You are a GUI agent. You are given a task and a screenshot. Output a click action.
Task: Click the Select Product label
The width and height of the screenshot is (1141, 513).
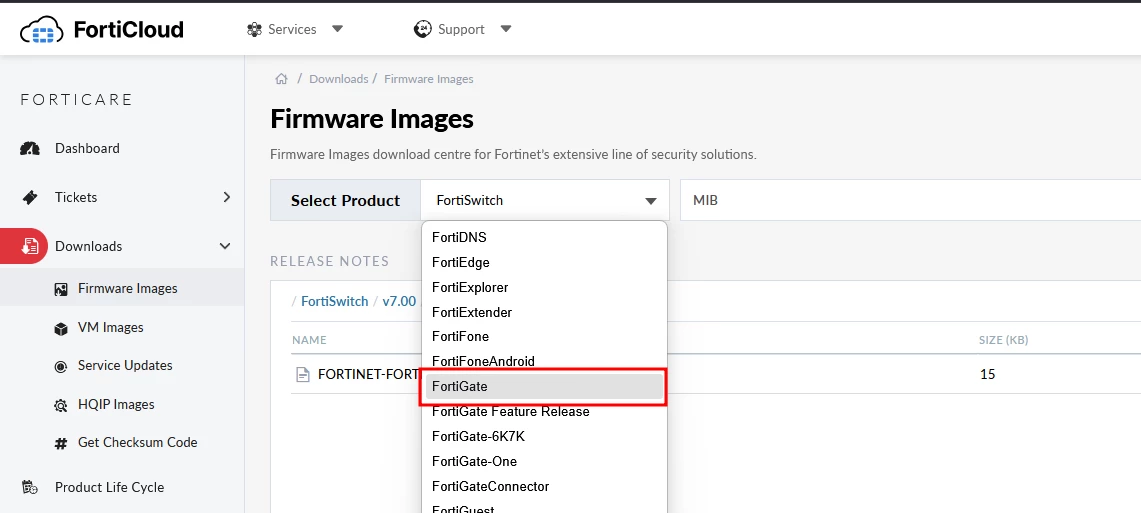(346, 201)
